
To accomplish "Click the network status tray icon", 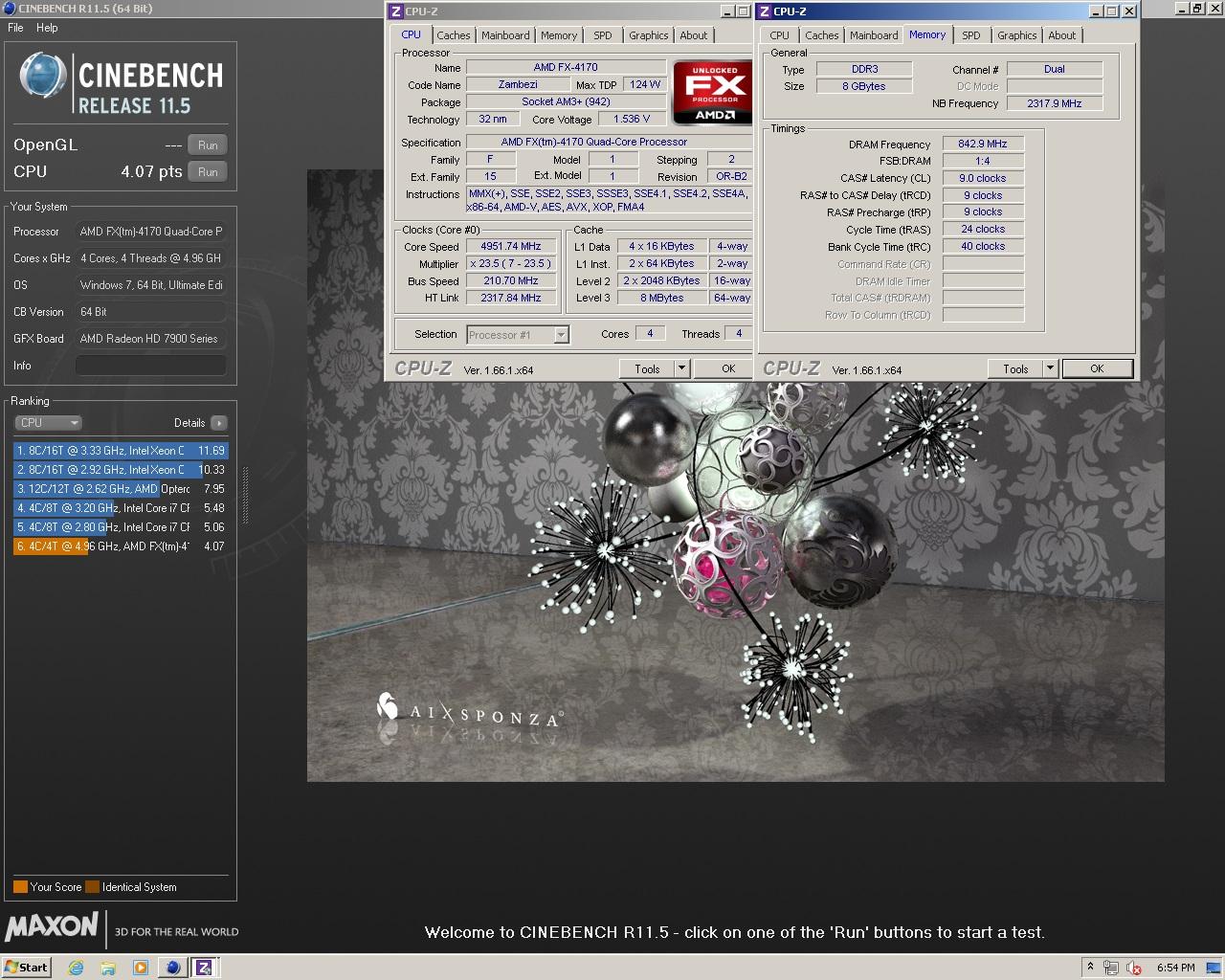I will pos(1111,968).
